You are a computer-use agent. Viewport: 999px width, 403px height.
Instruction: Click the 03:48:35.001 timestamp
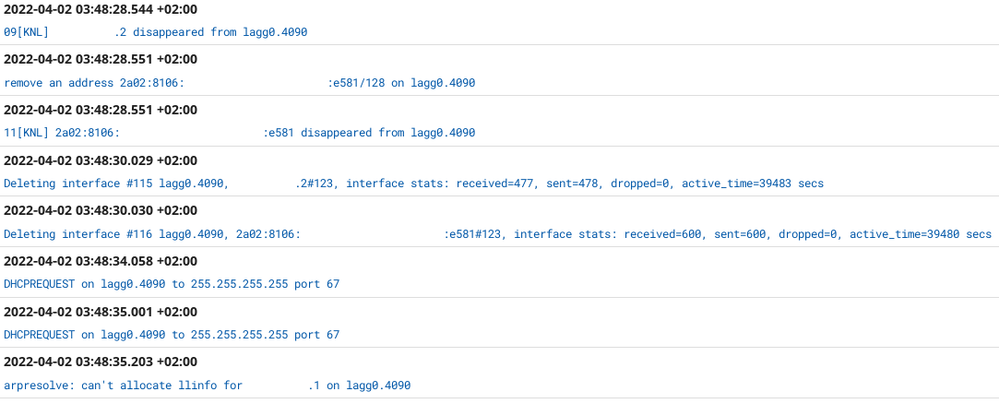point(101,311)
